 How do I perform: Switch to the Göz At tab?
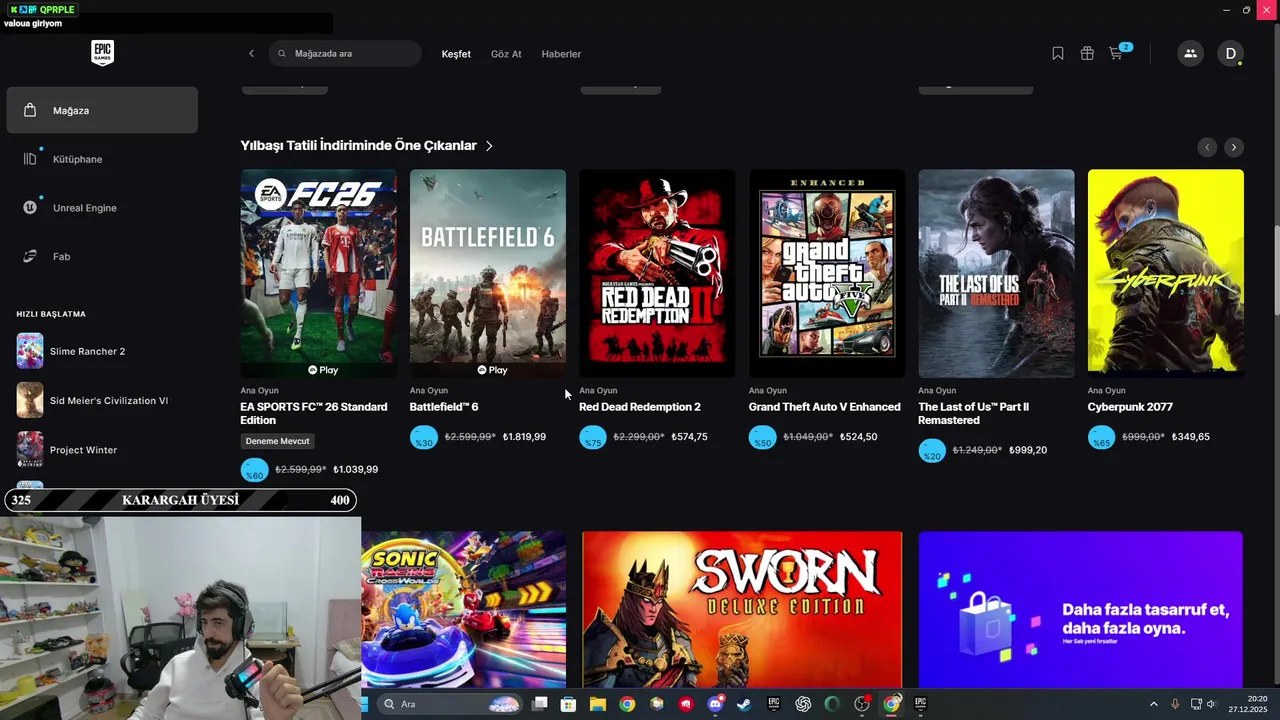coord(506,54)
